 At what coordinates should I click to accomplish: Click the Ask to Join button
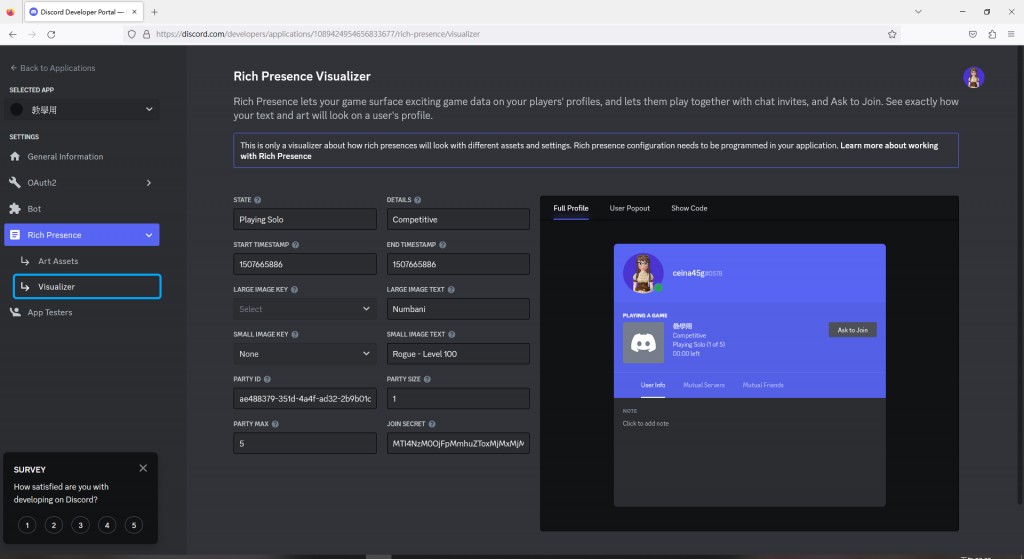(x=852, y=330)
